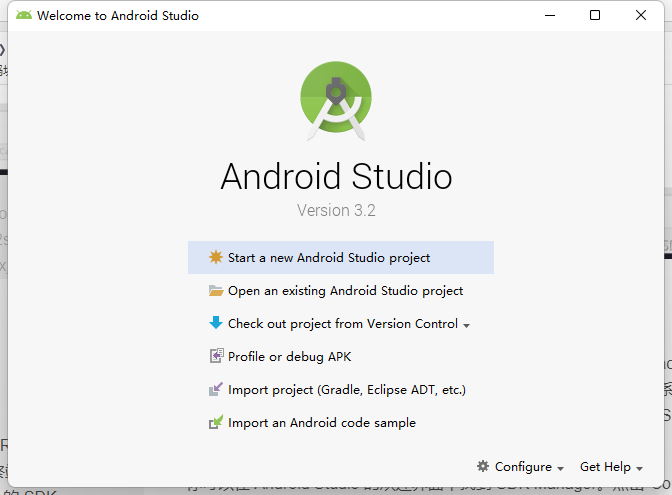
Task: Select Check out project from Version Control
Action: tap(341, 324)
